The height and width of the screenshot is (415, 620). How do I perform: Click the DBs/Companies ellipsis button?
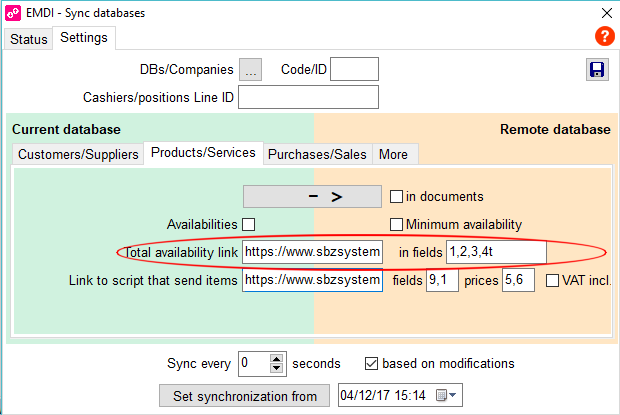pos(250,70)
